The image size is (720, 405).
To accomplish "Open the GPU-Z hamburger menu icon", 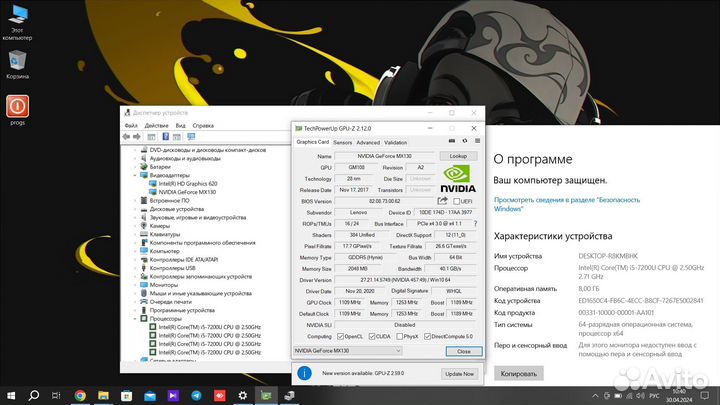I will tap(478, 141).
